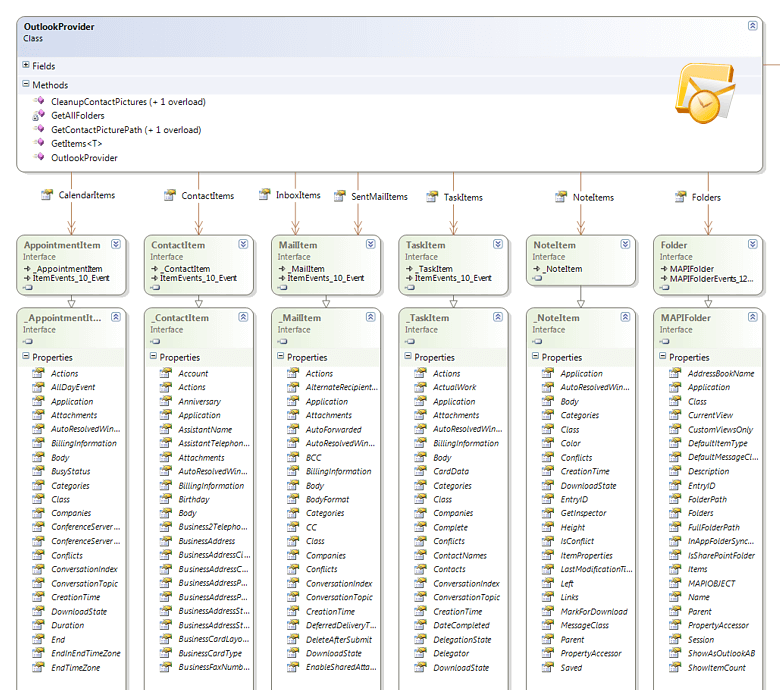Select the DelegationState property text
Viewport: 780px width, 690px height.
click(x=462, y=640)
